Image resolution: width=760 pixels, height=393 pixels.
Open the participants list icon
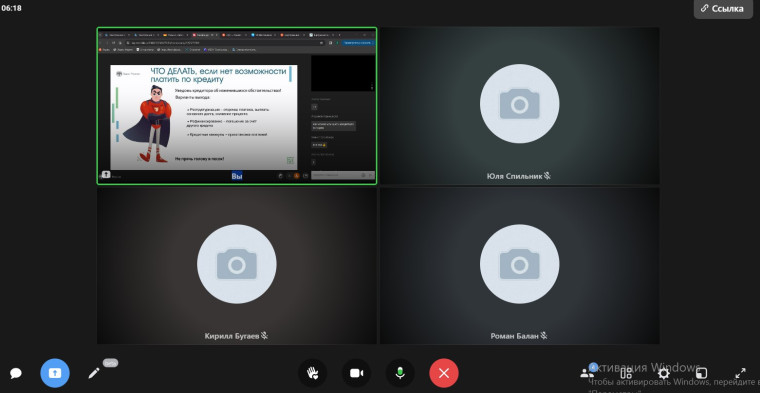click(x=587, y=373)
